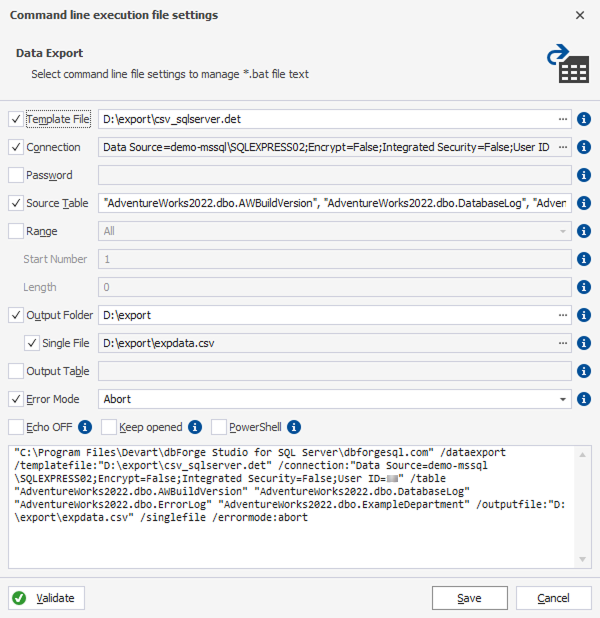Browse Output Folder with ellipsis button
Screen dimensions: 600x618
[x=563, y=315]
